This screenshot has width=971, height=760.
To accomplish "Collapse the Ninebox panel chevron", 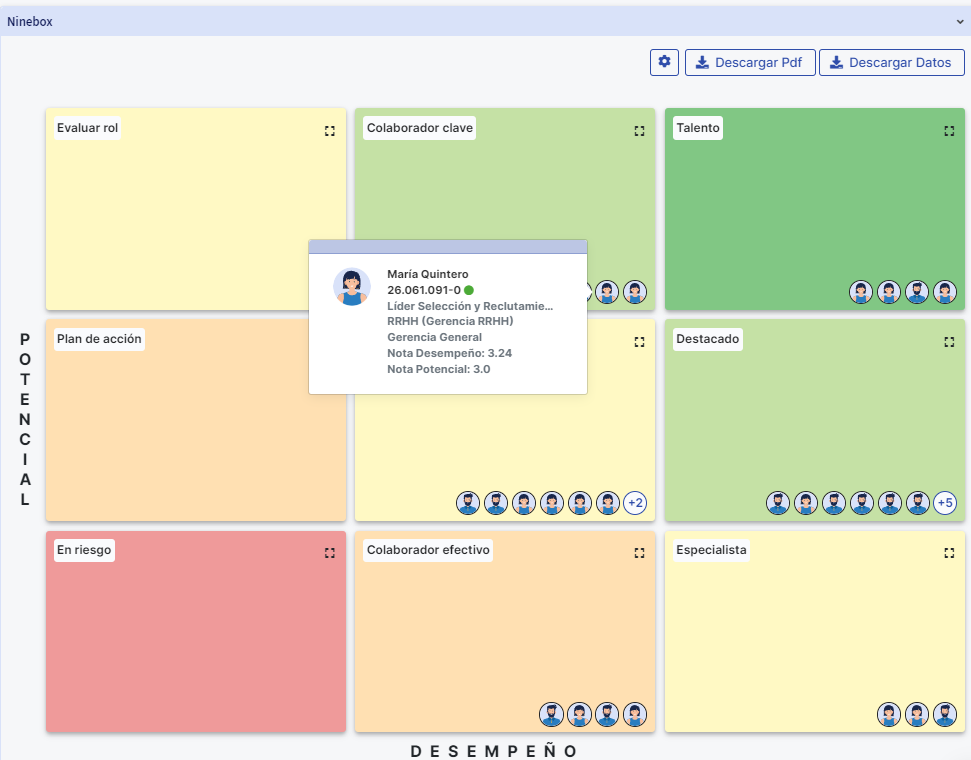I will pos(959,21).
